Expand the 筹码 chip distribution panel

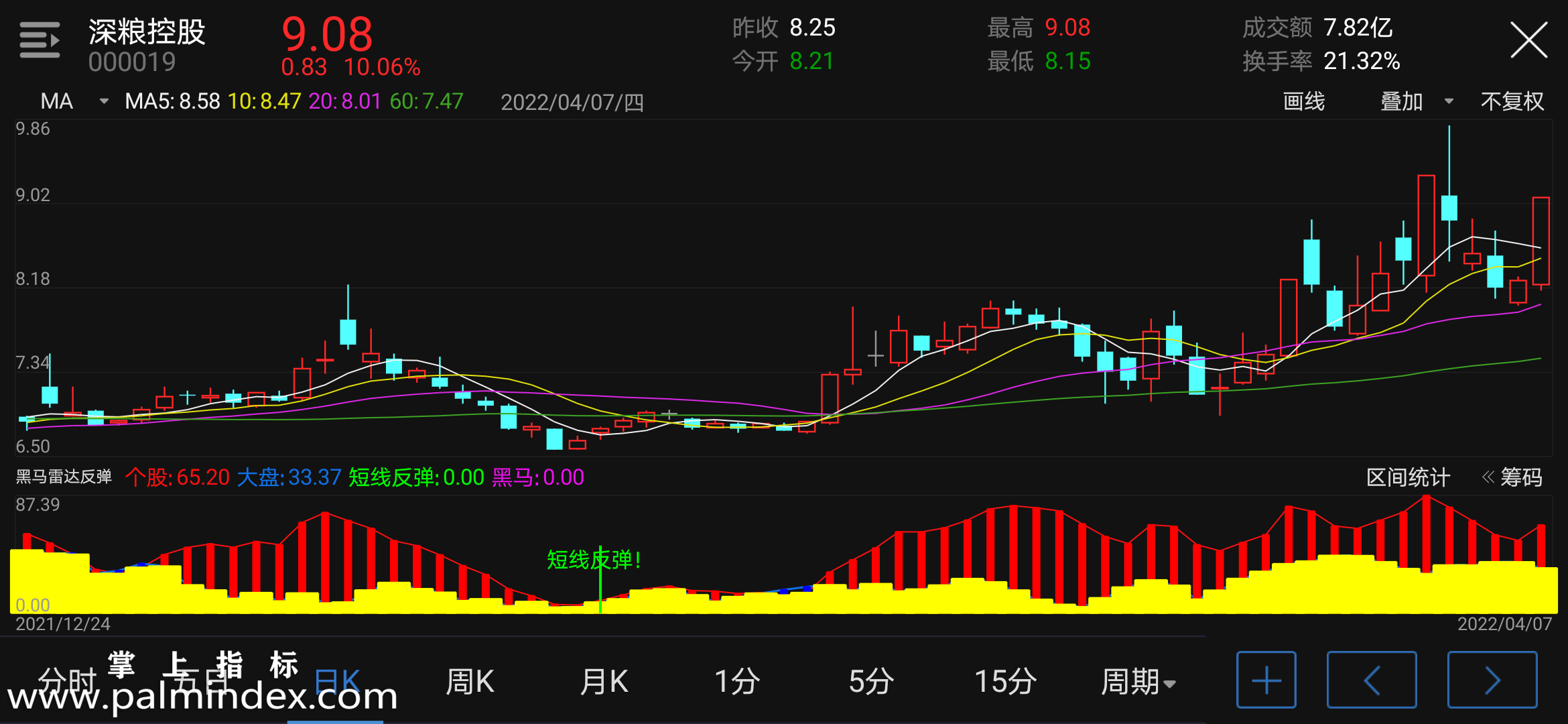coord(1512,477)
